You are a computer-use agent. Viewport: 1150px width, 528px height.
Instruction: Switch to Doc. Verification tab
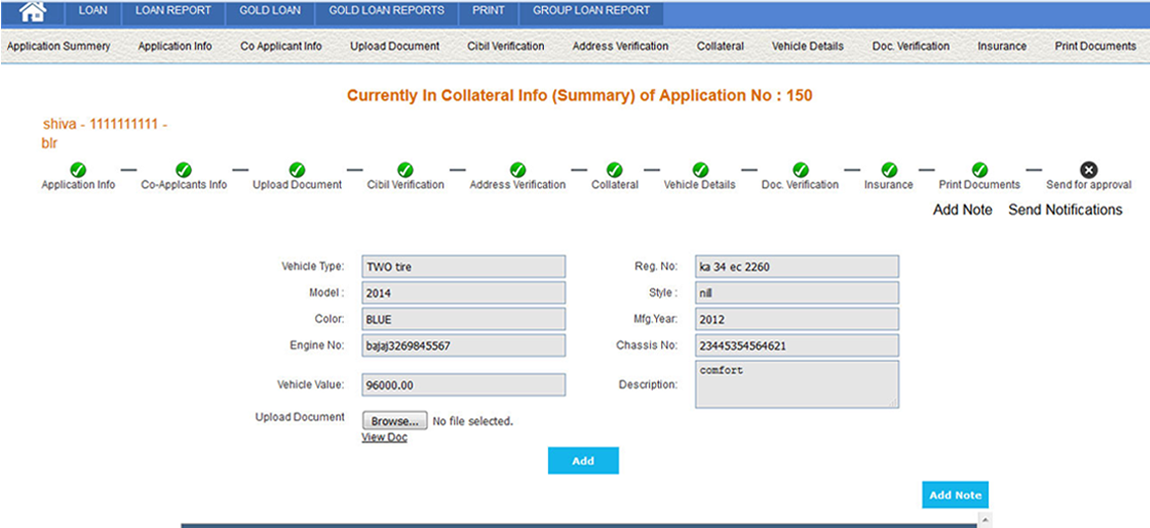pyautogui.click(x=911, y=46)
